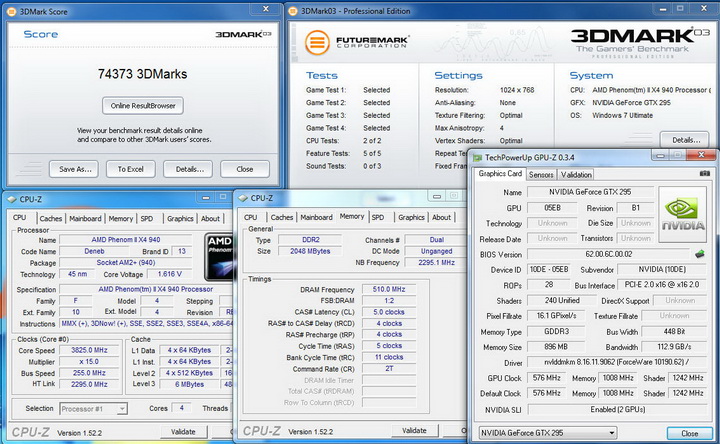Click the Package value Socket AM2+ (940)
The image size is (720, 444).
click(125, 263)
